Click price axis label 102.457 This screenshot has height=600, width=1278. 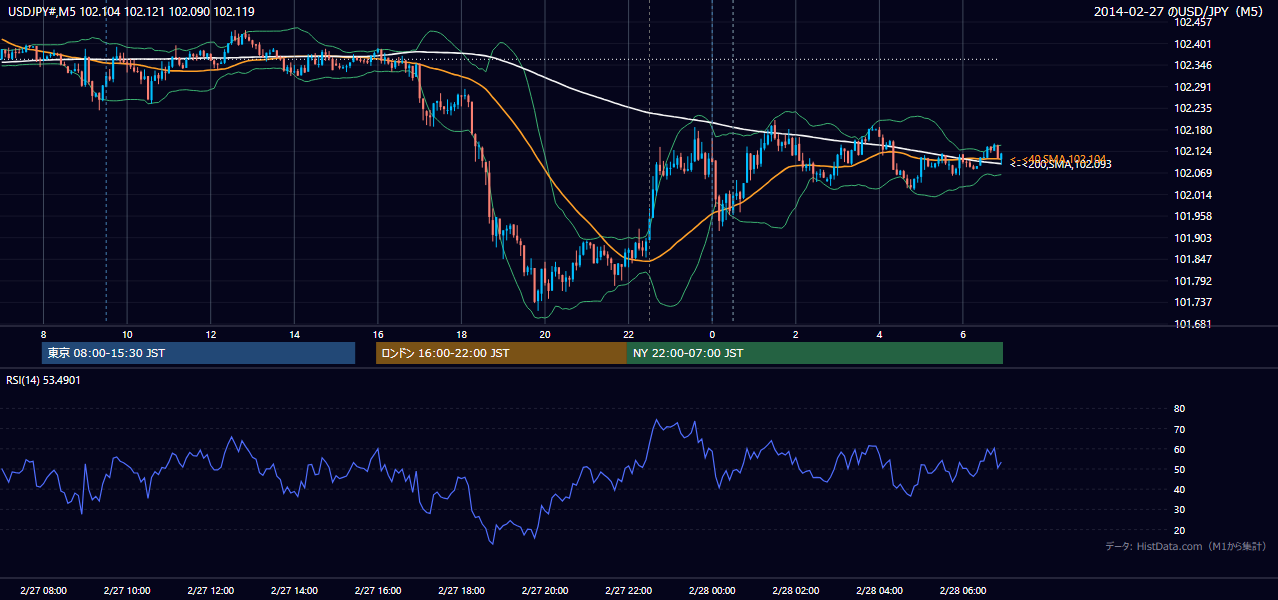(x=1193, y=22)
